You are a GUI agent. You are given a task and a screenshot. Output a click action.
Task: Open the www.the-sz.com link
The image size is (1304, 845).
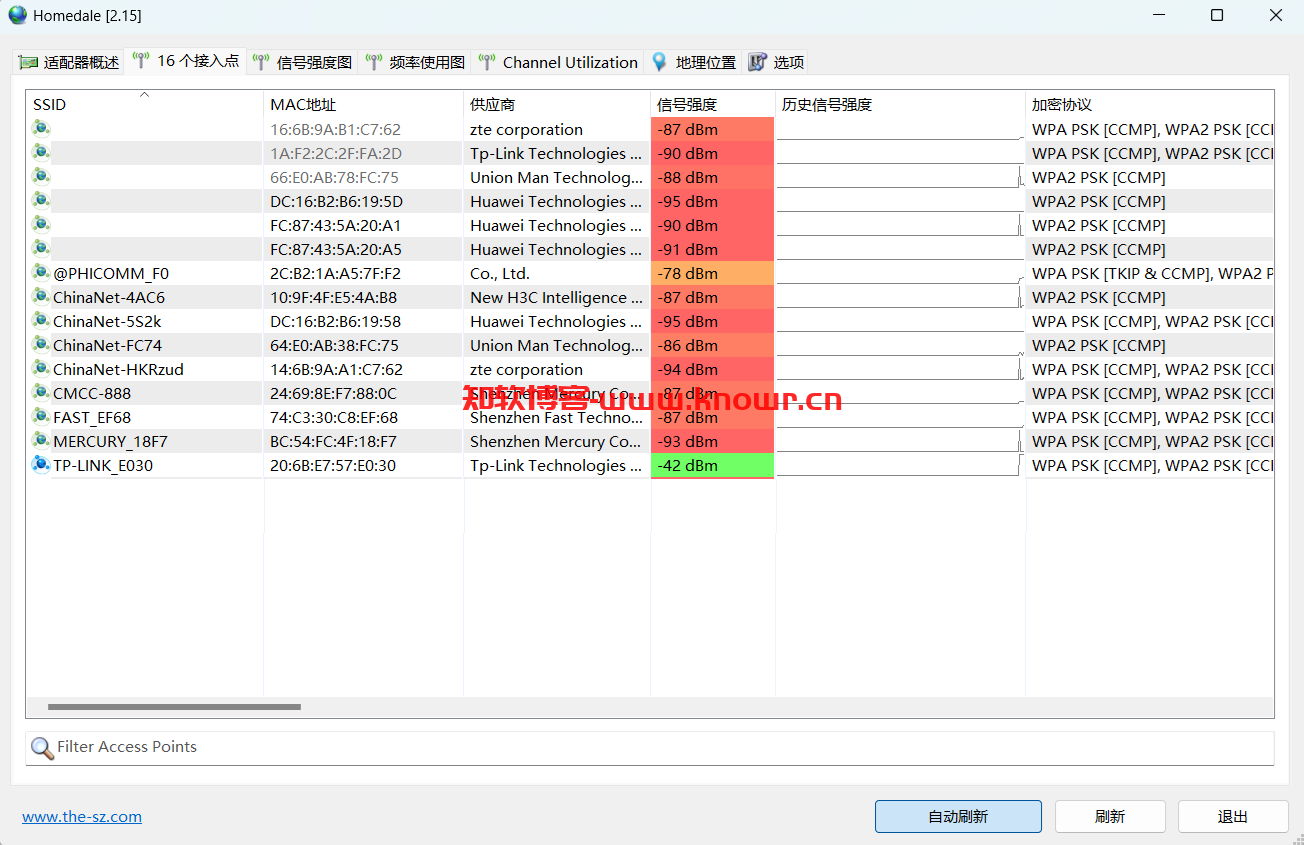pos(82,816)
